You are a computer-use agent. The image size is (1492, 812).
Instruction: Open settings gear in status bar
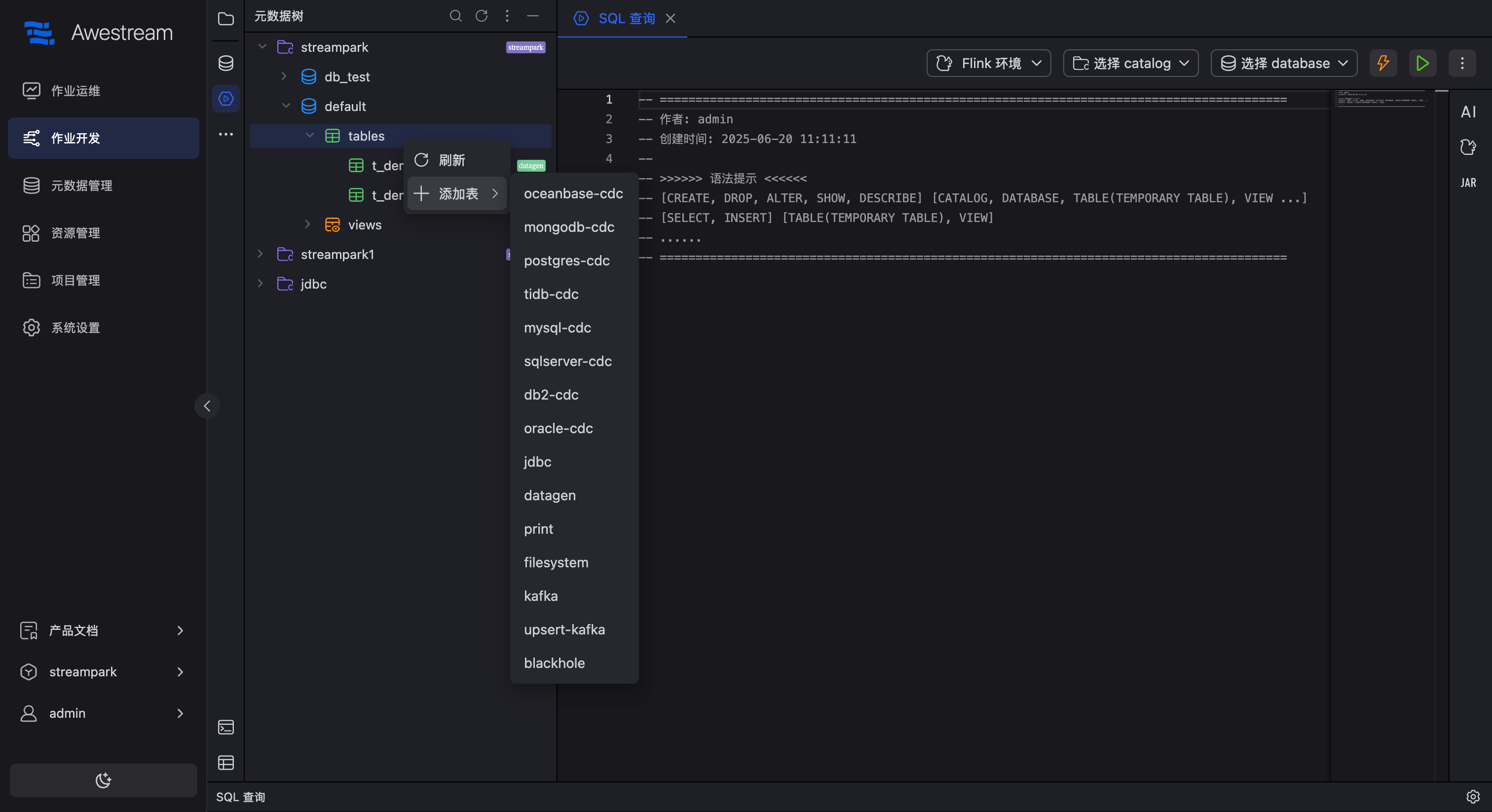click(x=1473, y=797)
